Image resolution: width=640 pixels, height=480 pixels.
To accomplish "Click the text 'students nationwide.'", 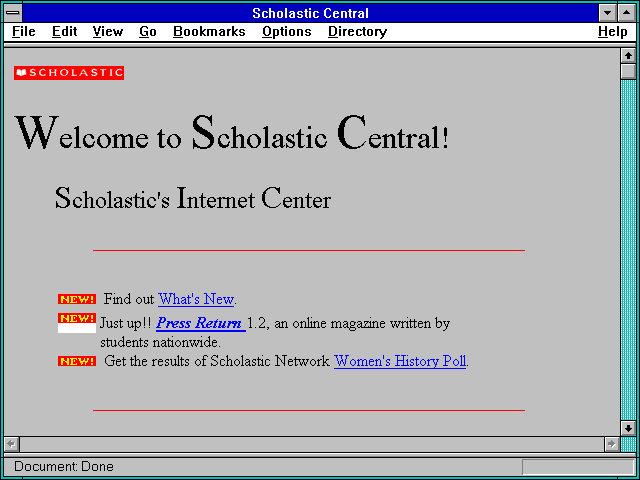I will 161,342.
